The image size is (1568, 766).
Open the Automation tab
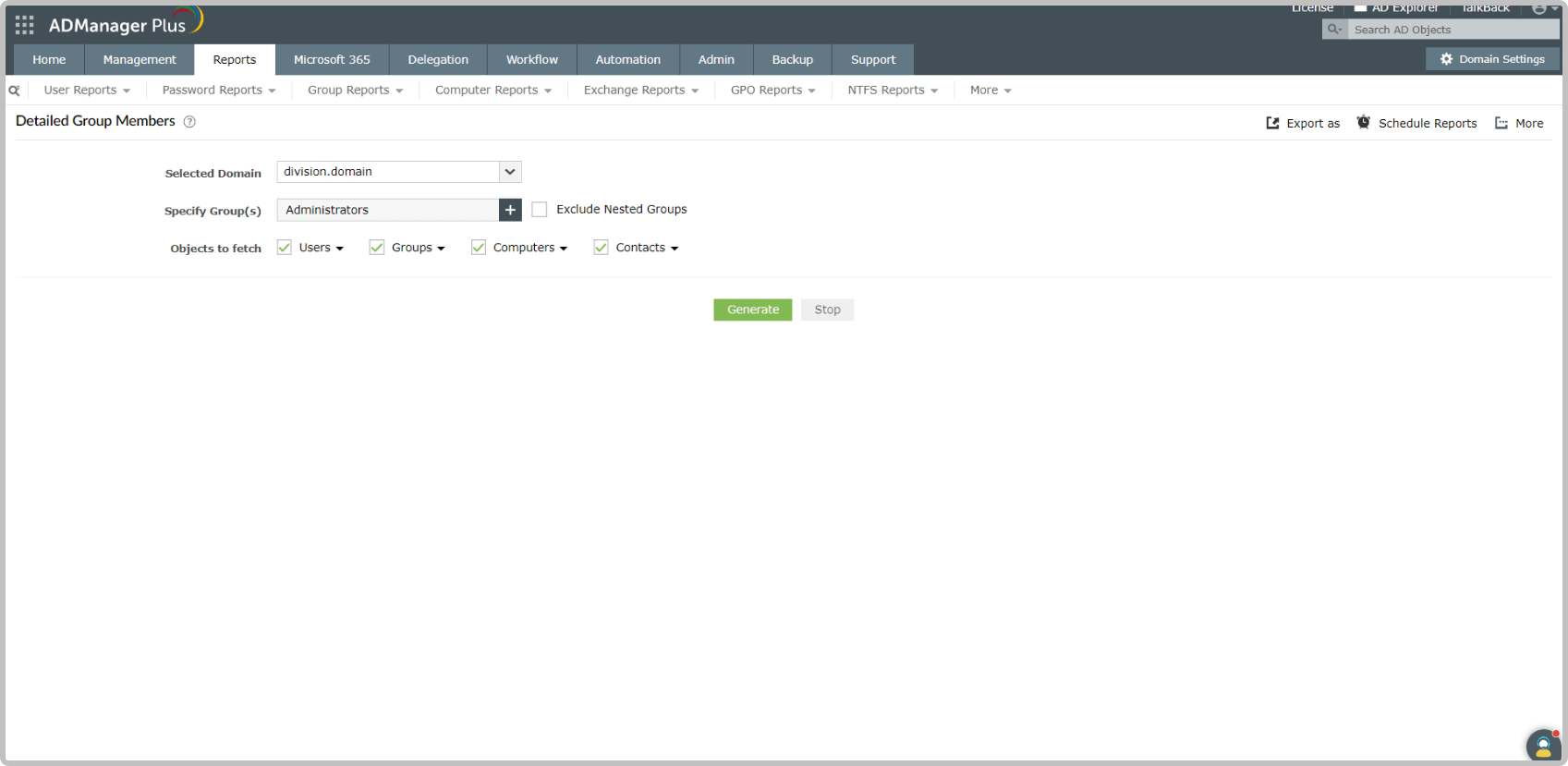(628, 60)
